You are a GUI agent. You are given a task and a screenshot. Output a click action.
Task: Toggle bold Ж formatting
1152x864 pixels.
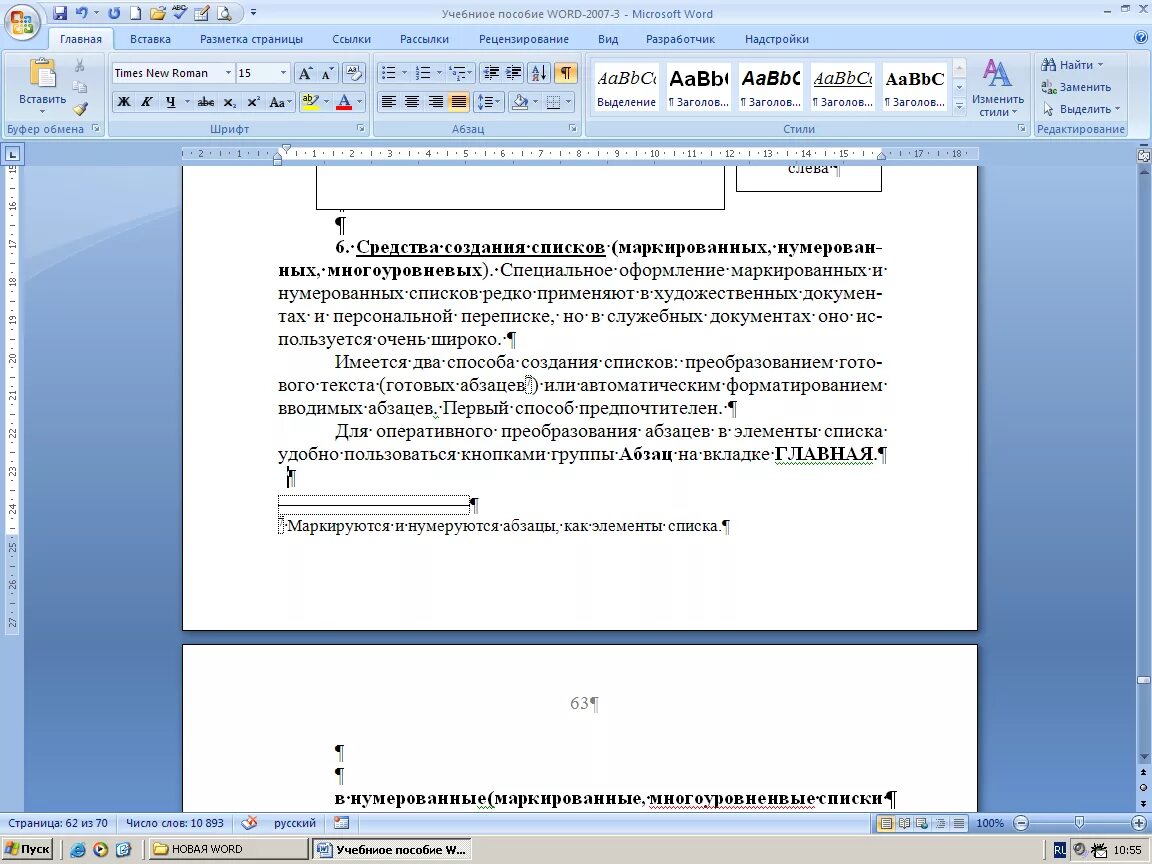click(124, 102)
